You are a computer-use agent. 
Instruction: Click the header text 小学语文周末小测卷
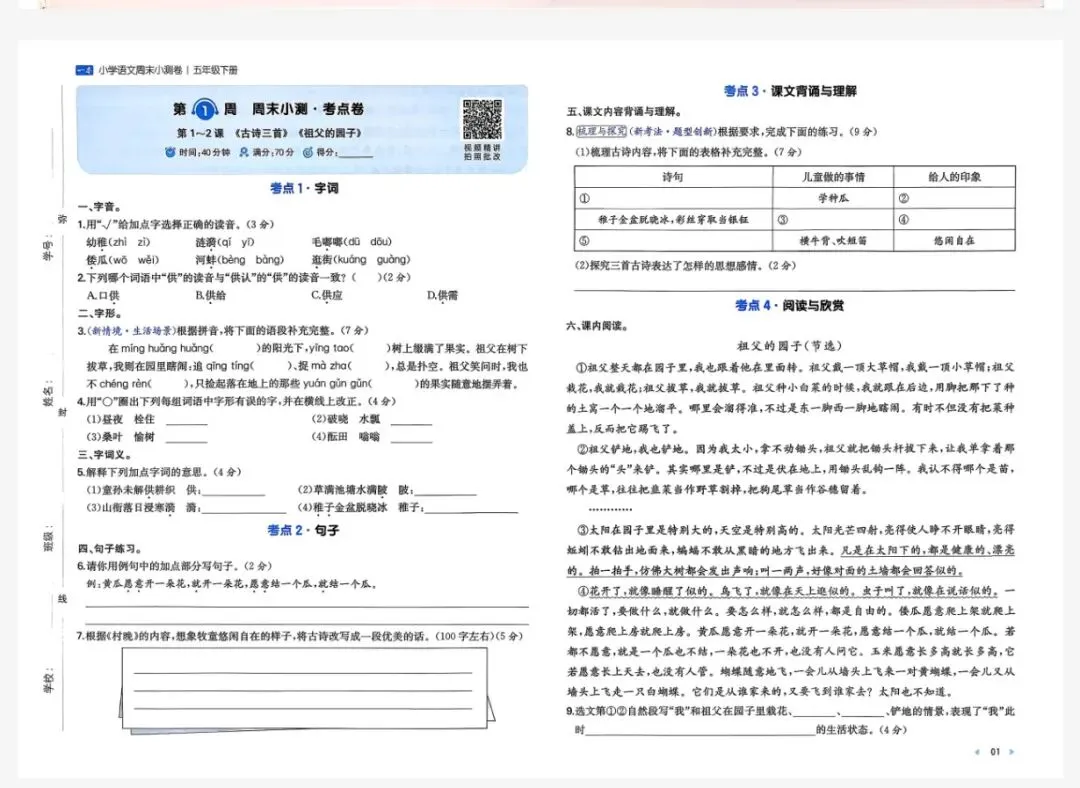pos(141,70)
